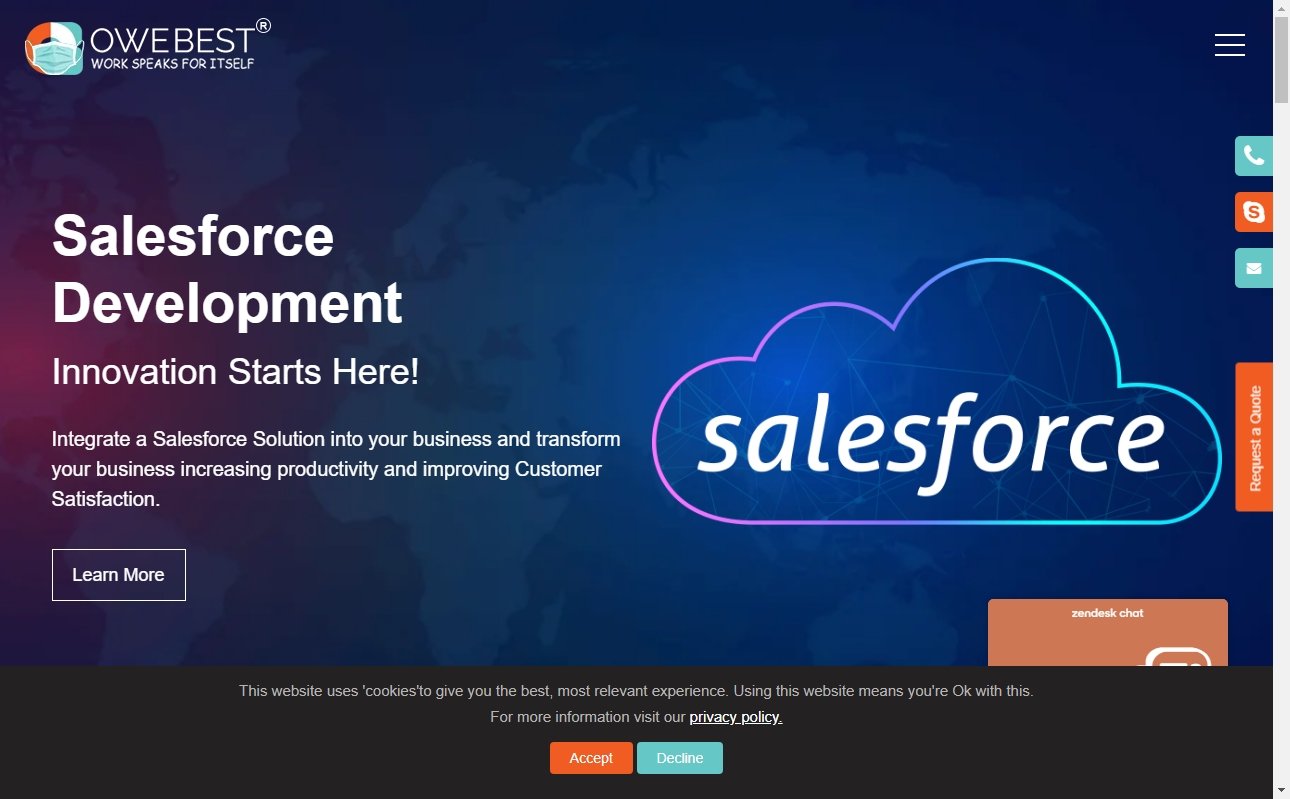Click the 'Innovation Starts Here!' text
This screenshot has height=799, width=1290.
235,372
